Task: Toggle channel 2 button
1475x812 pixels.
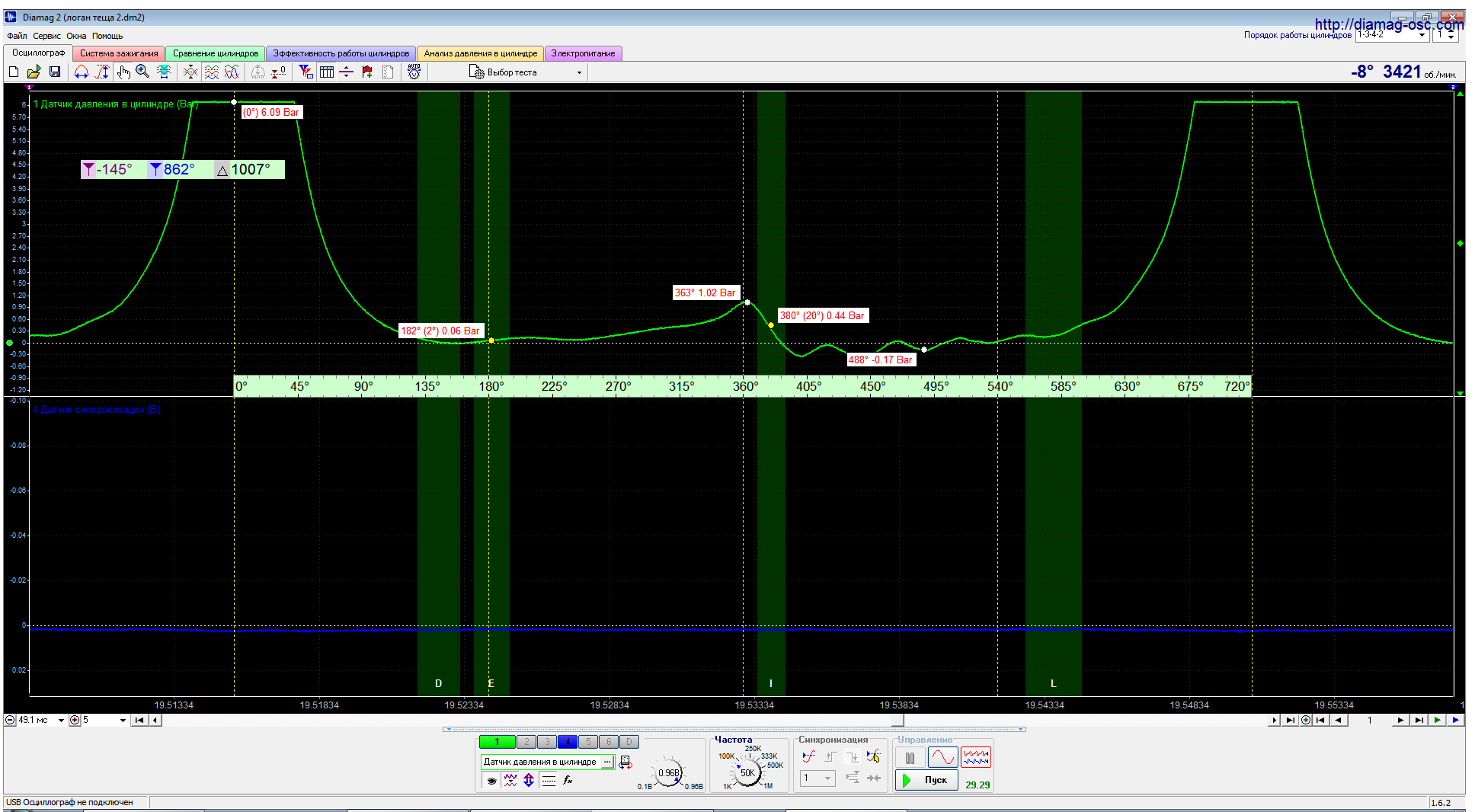Action: coord(526,742)
